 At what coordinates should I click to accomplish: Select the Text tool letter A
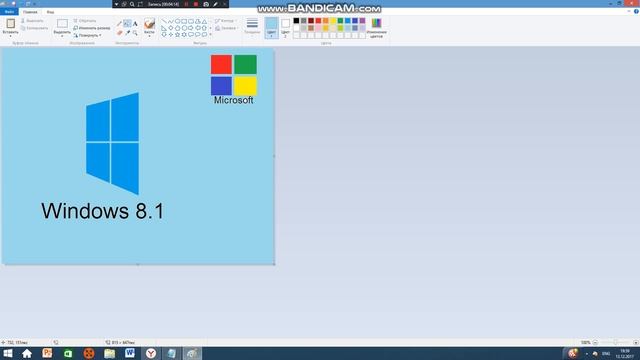pos(135,24)
